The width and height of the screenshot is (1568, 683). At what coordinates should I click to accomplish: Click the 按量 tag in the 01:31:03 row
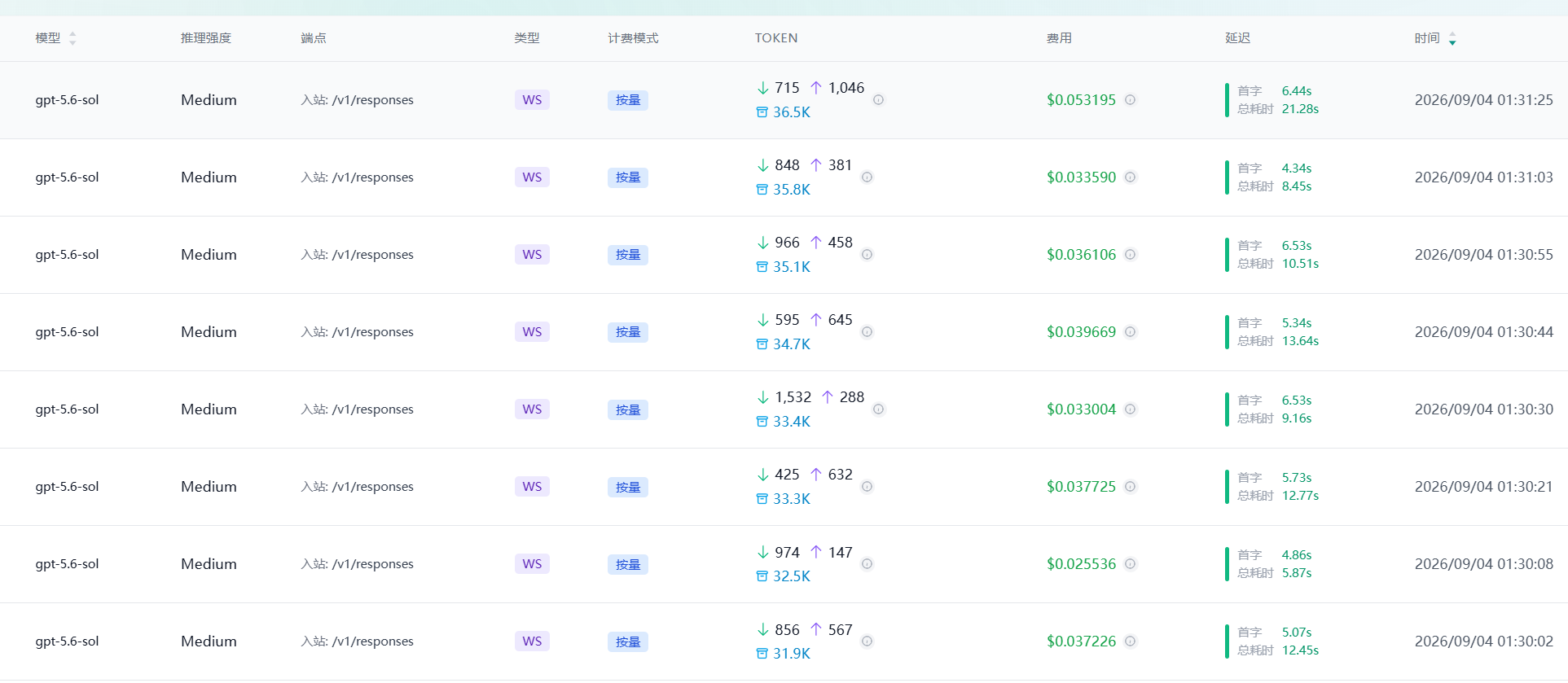pos(628,177)
